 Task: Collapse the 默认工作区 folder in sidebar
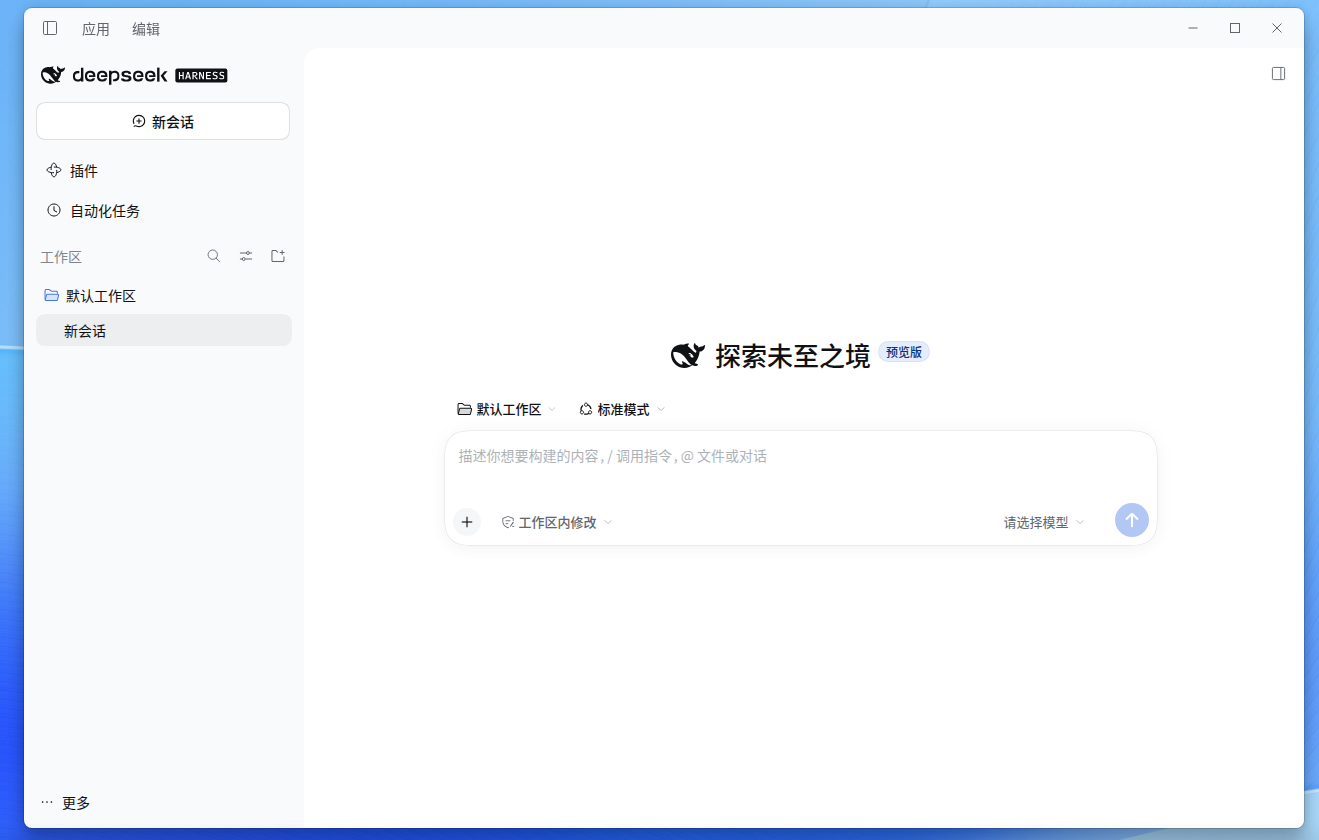pos(163,296)
